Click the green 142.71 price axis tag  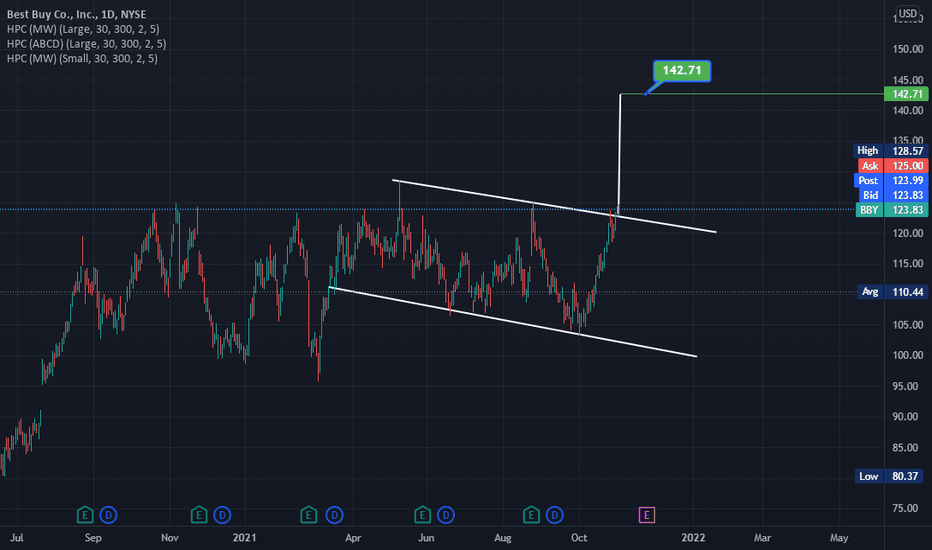coord(906,94)
